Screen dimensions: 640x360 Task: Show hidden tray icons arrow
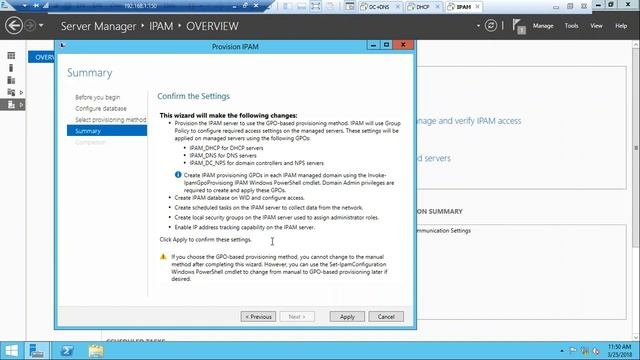click(x=562, y=351)
